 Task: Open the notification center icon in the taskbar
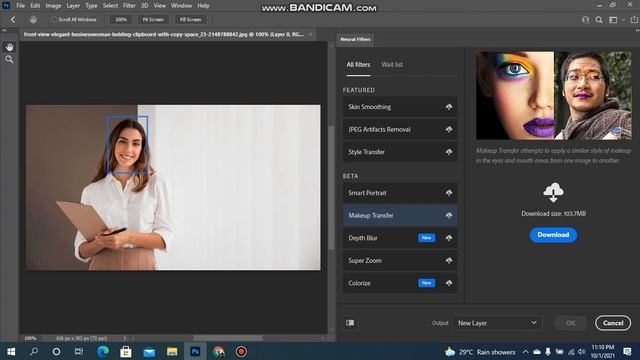tap(627, 351)
